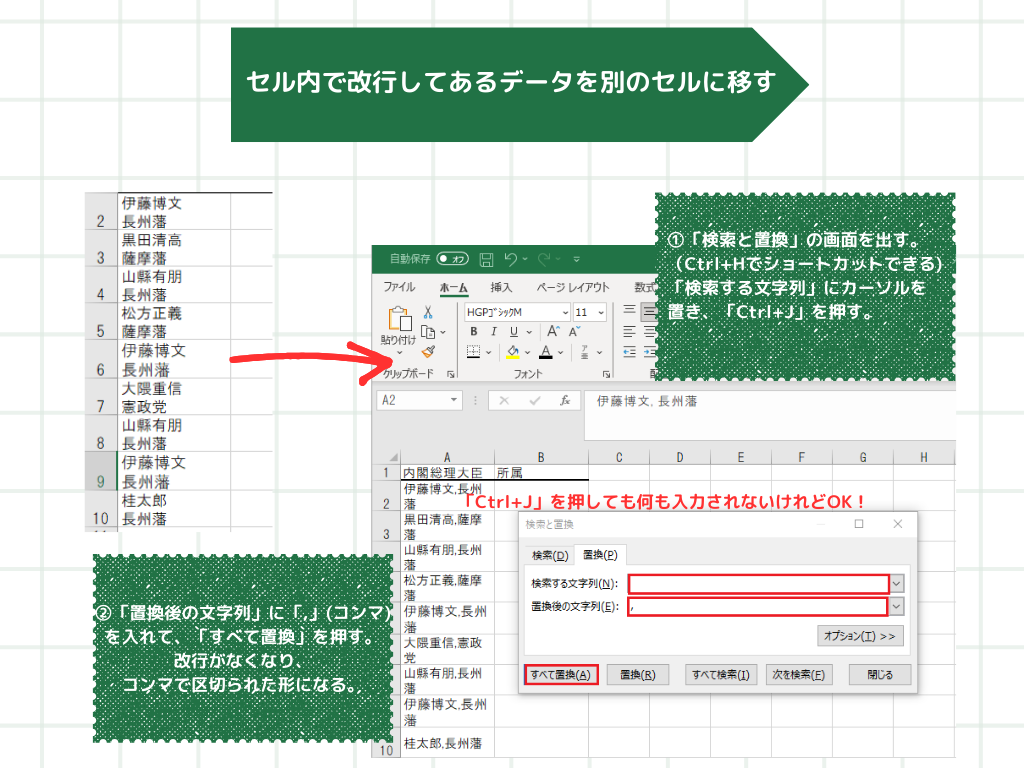Toggle Bold formatting
Screen dimensions: 1024x768
[x=474, y=331]
